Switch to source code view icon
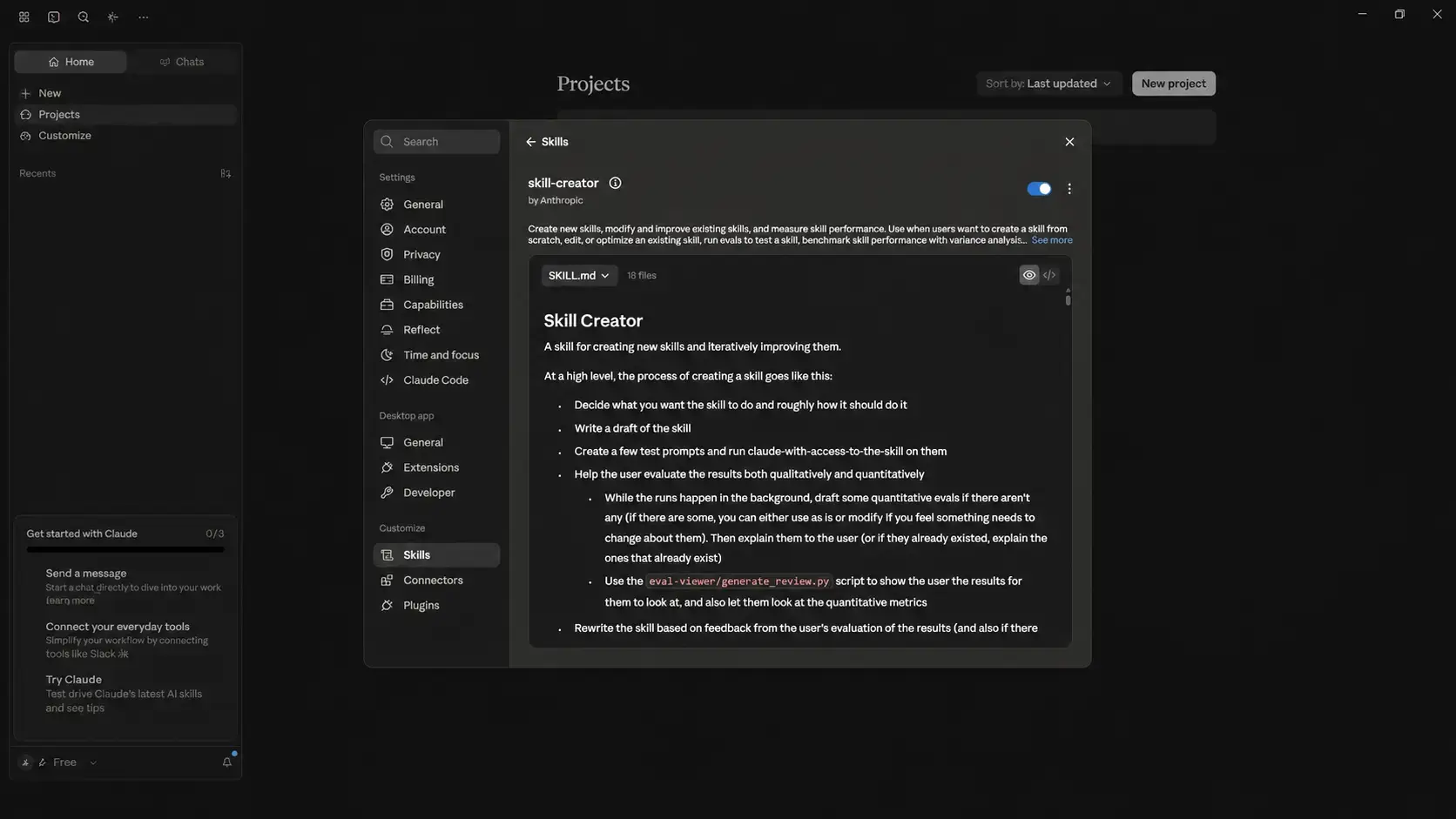The width and height of the screenshot is (1456, 819). click(x=1049, y=275)
